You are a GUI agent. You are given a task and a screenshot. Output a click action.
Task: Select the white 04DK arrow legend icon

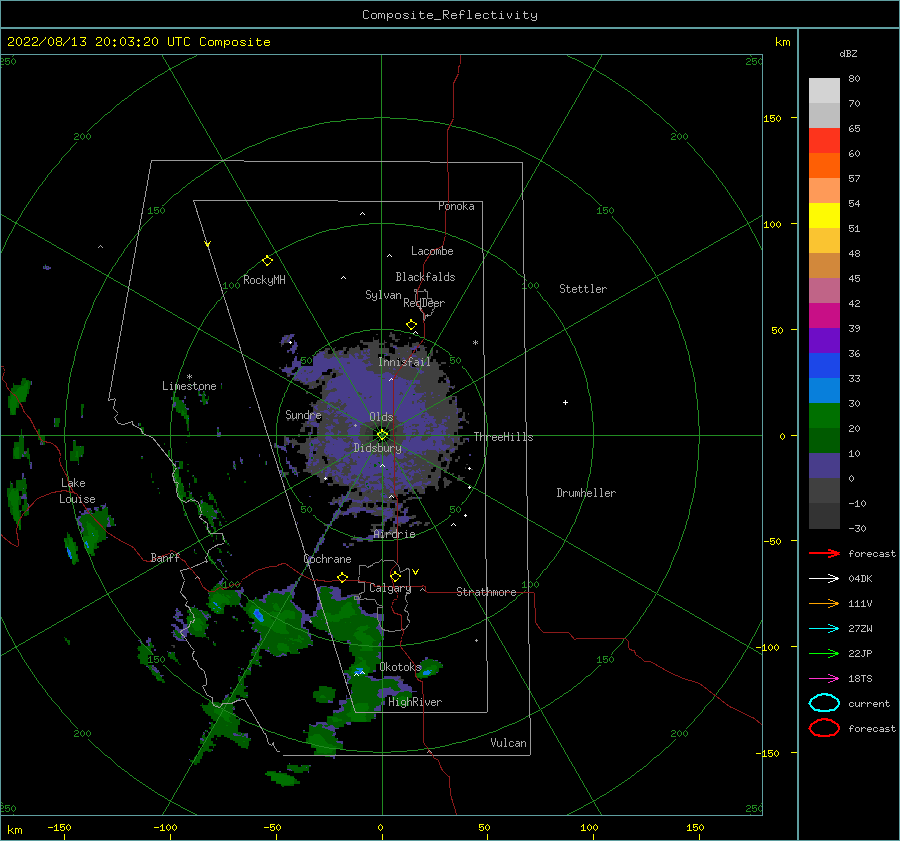tap(824, 579)
